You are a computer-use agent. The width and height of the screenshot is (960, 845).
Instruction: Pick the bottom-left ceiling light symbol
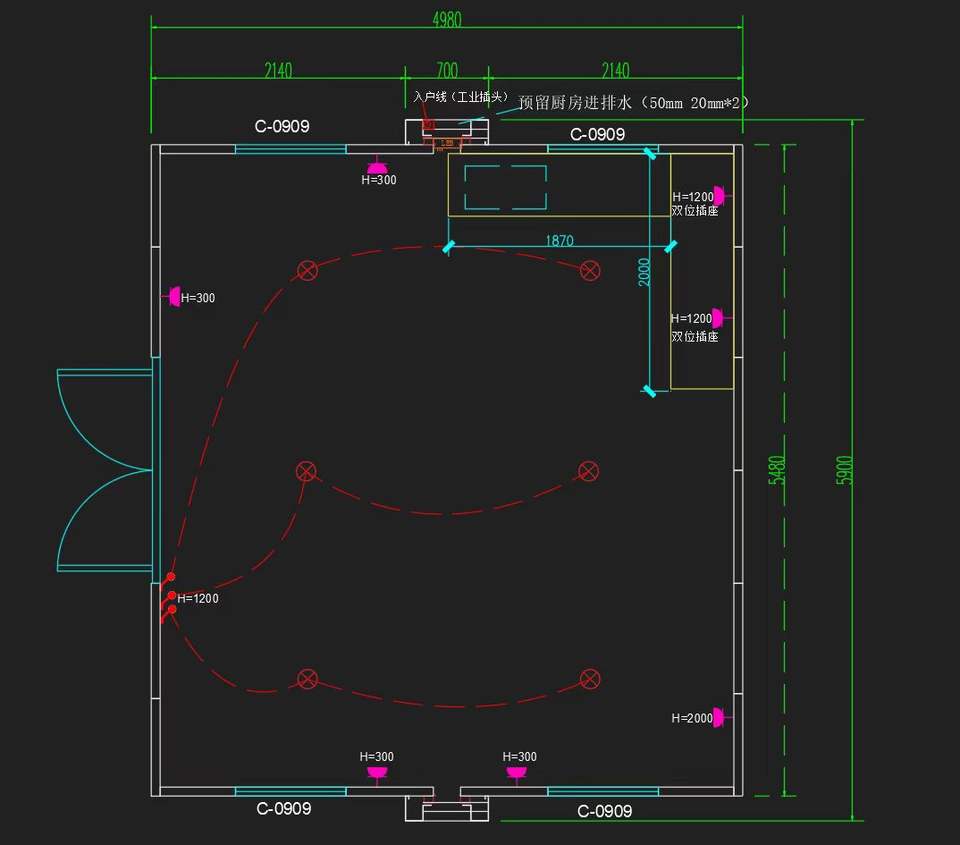[307, 679]
